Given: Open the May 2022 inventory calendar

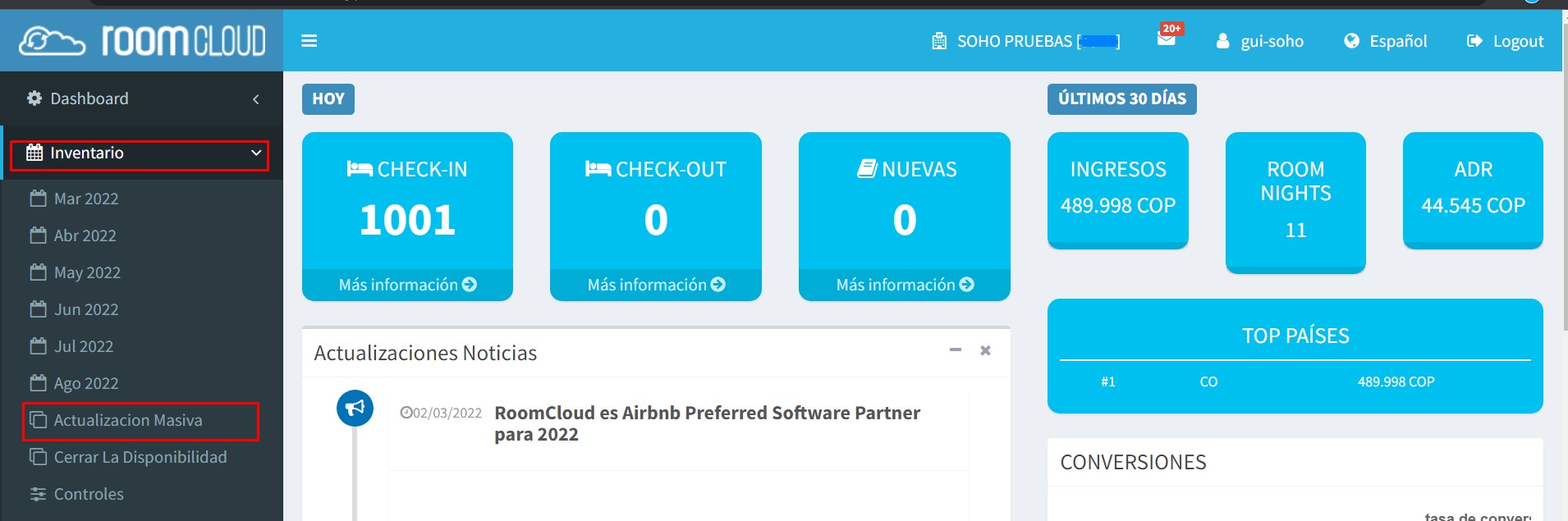Looking at the screenshot, I should pyautogui.click(x=87, y=272).
